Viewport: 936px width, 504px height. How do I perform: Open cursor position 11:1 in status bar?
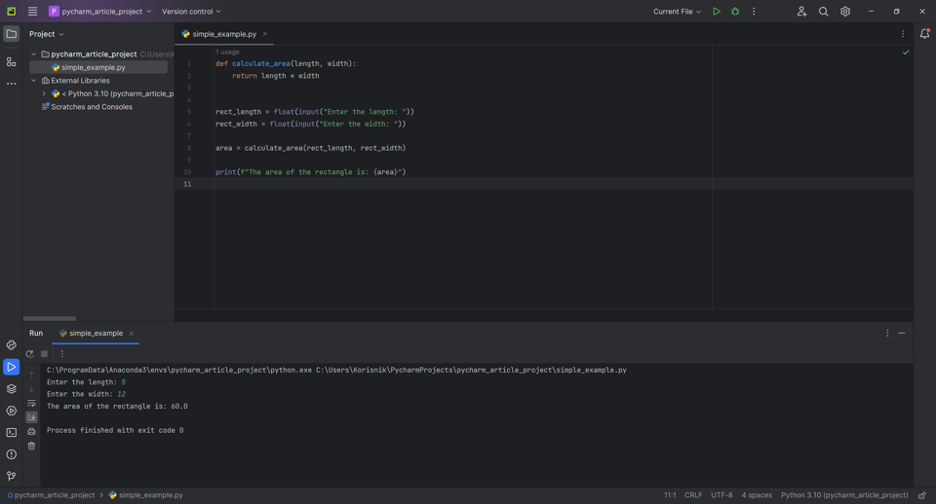pos(670,495)
